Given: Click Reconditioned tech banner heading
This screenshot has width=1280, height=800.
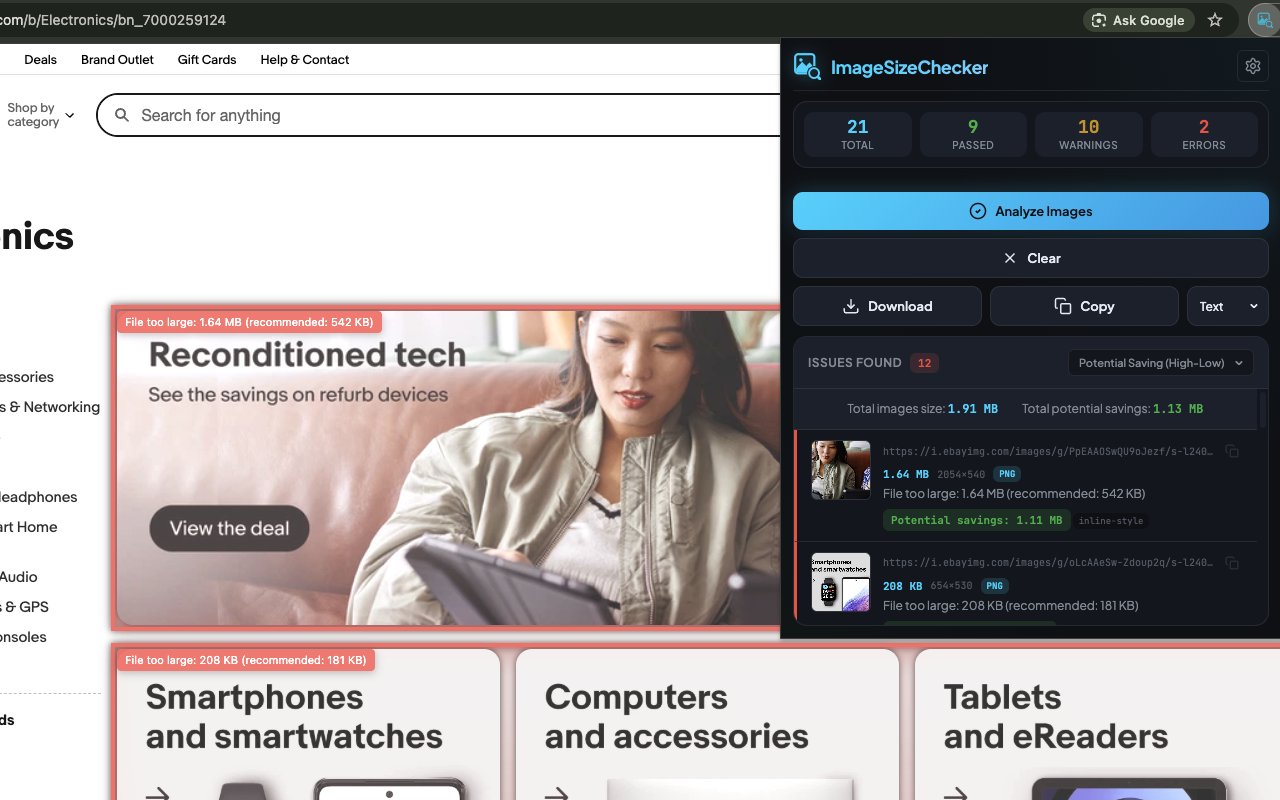Looking at the screenshot, I should click(x=307, y=354).
